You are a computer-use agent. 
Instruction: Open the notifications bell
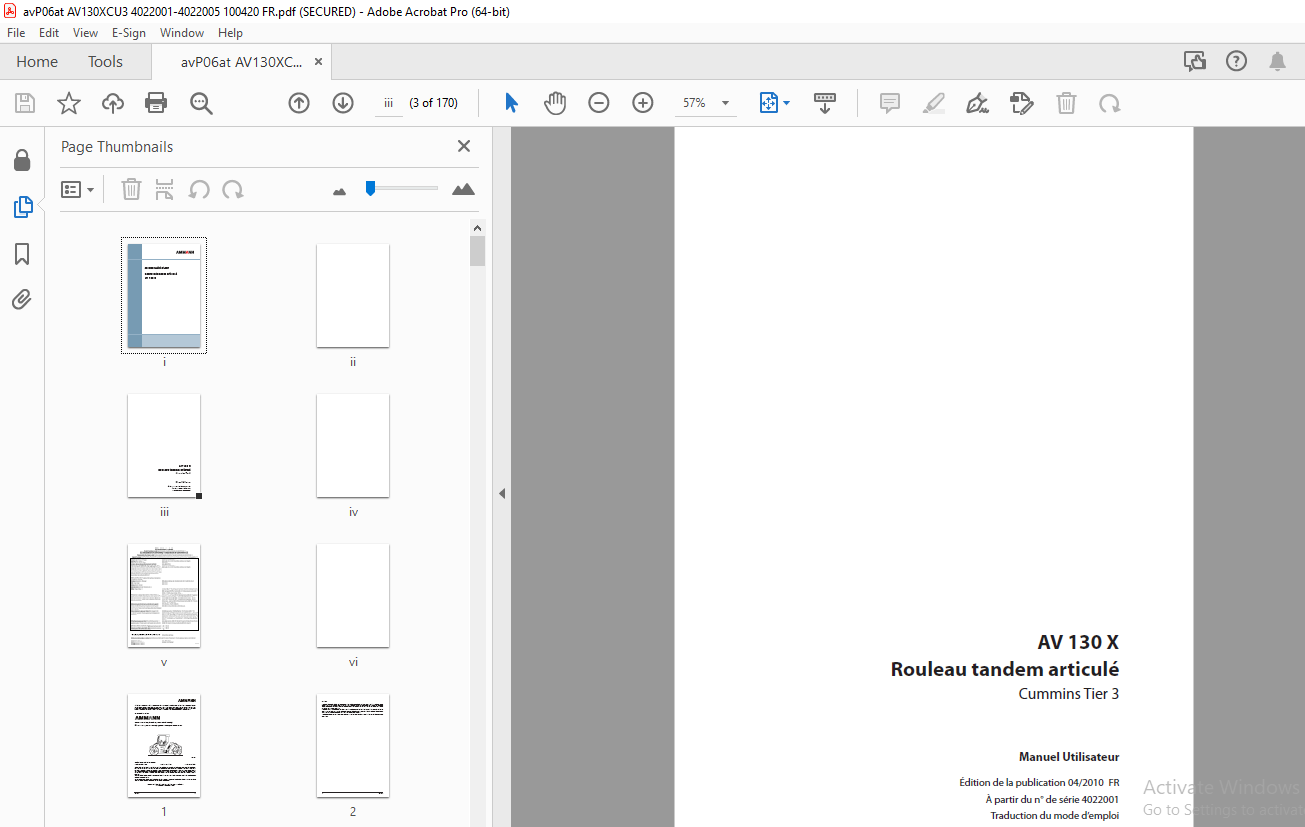pyautogui.click(x=1278, y=62)
